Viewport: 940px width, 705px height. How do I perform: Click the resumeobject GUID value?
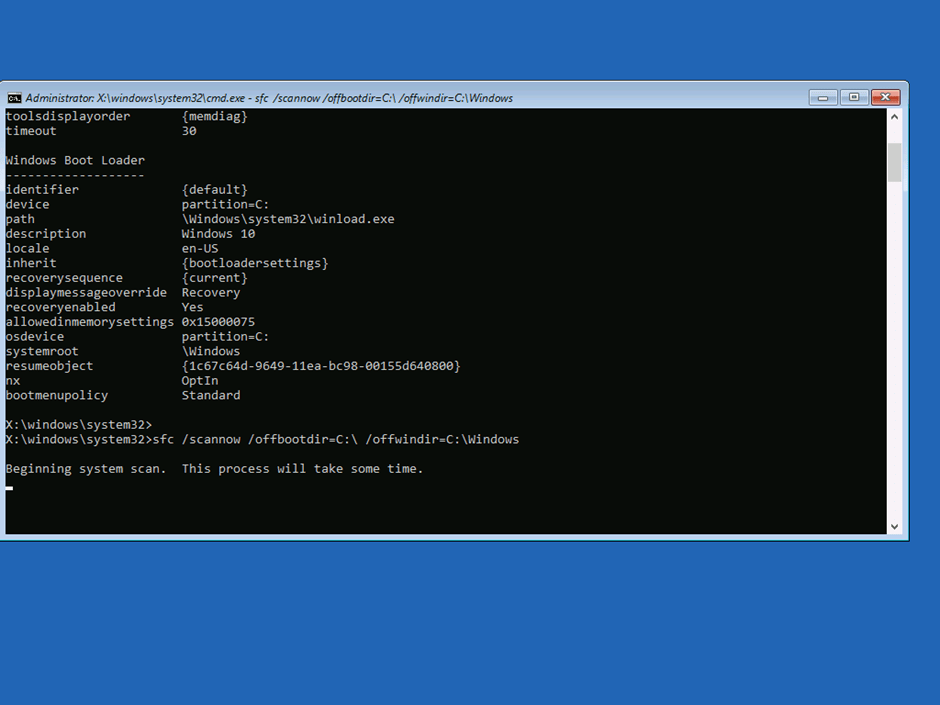tap(321, 366)
